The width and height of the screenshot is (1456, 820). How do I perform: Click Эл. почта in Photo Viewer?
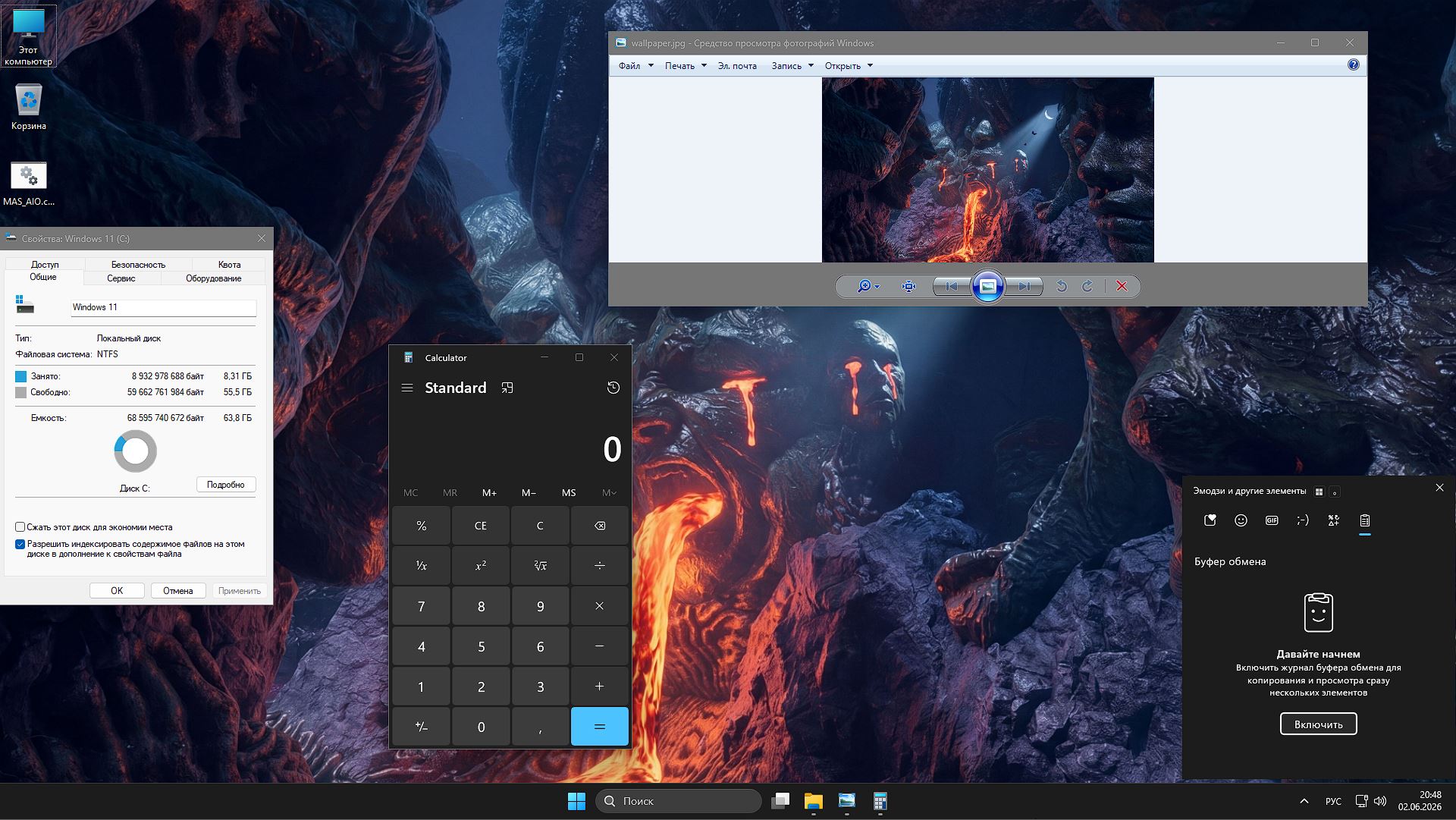[737, 66]
